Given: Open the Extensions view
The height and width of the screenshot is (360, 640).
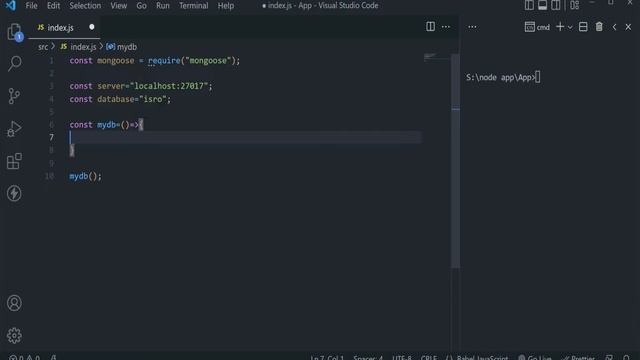Looking at the screenshot, I should pos(14,161).
